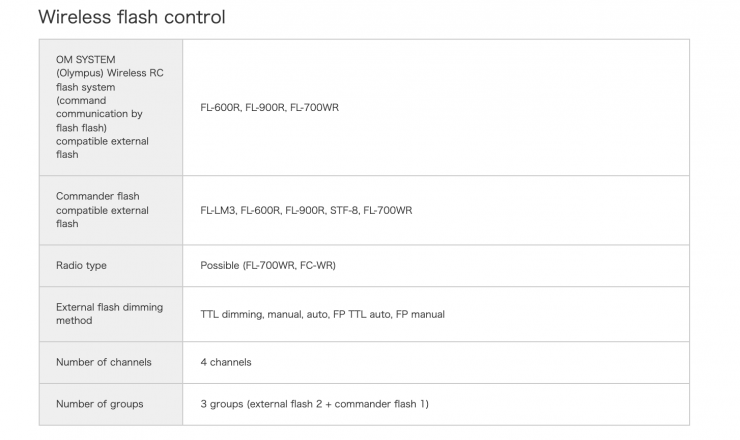Click the "FP TTL auto" text
The width and height of the screenshot is (740, 440).
360,314
